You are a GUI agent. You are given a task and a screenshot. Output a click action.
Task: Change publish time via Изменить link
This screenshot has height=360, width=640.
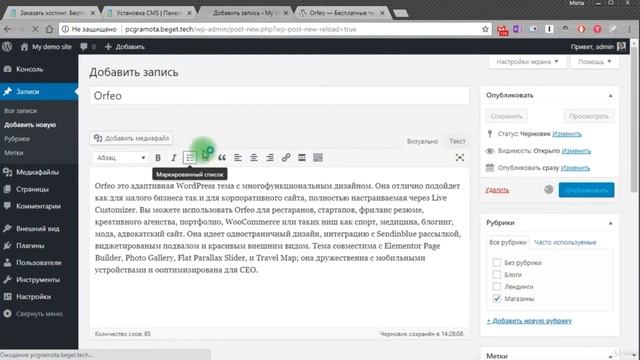pos(575,168)
